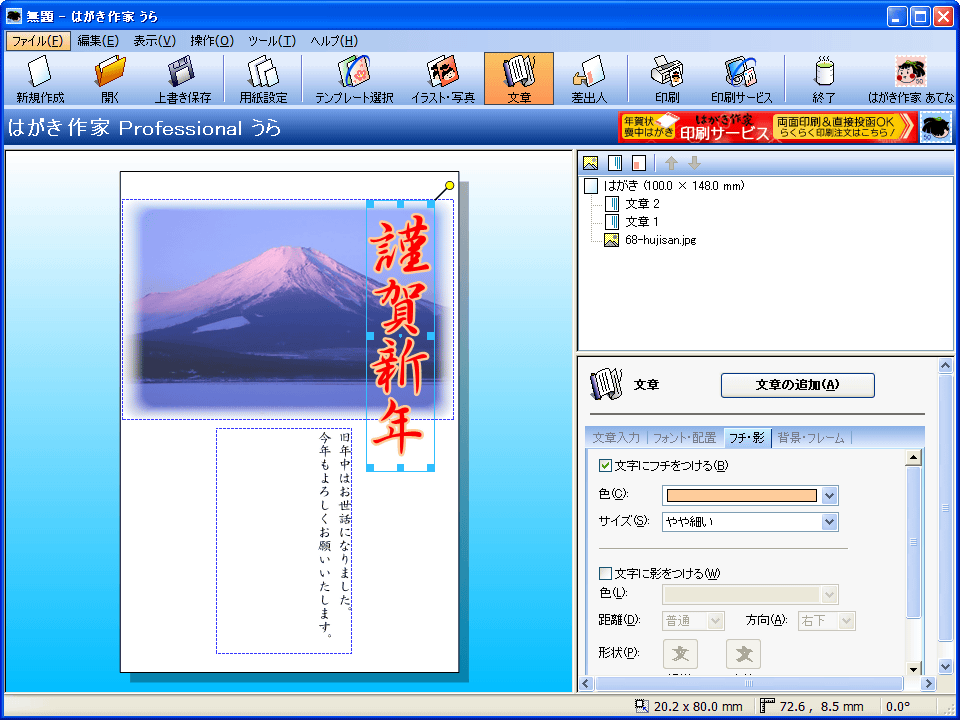Open 編集 menu

point(98,41)
